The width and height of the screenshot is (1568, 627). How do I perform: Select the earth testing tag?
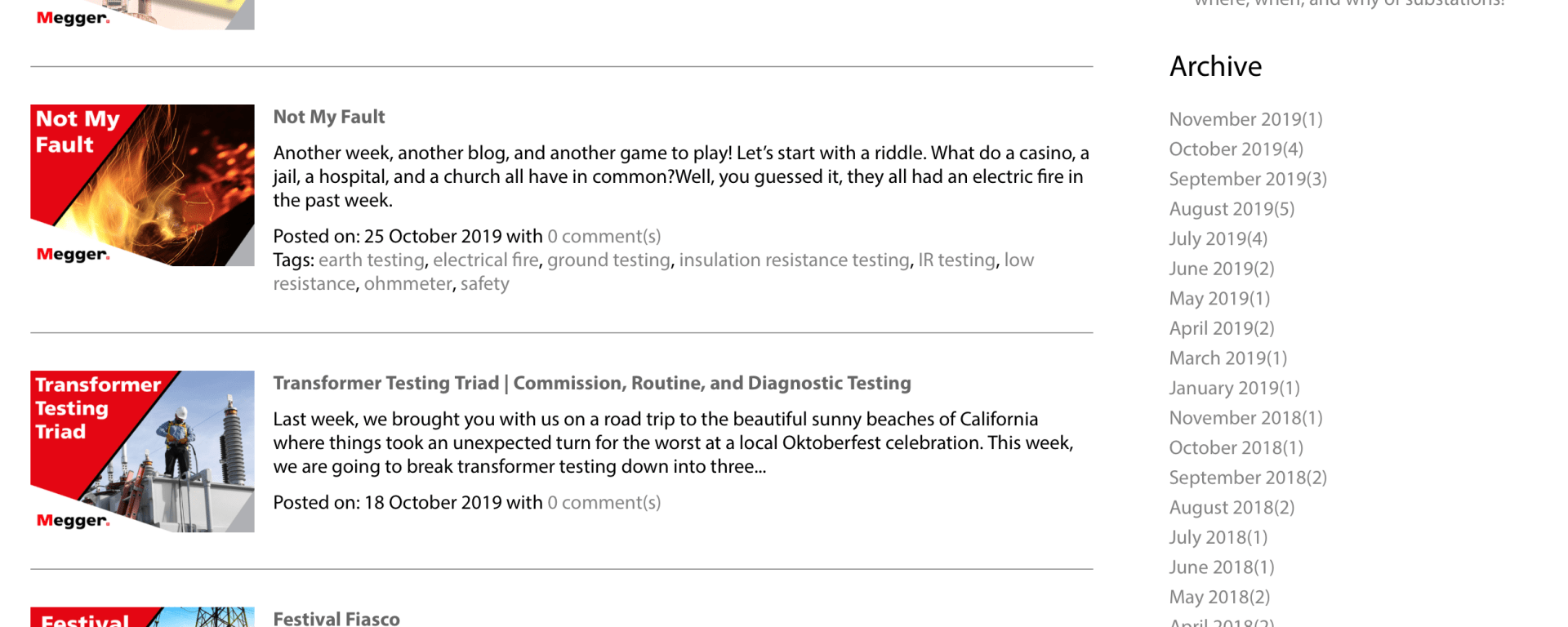coord(372,260)
